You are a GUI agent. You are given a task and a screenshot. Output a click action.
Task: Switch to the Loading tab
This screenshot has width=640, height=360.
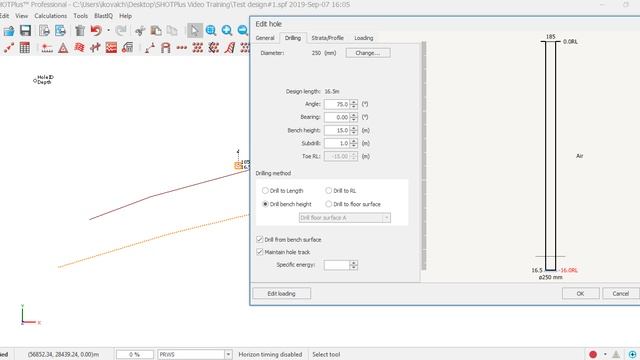point(363,38)
